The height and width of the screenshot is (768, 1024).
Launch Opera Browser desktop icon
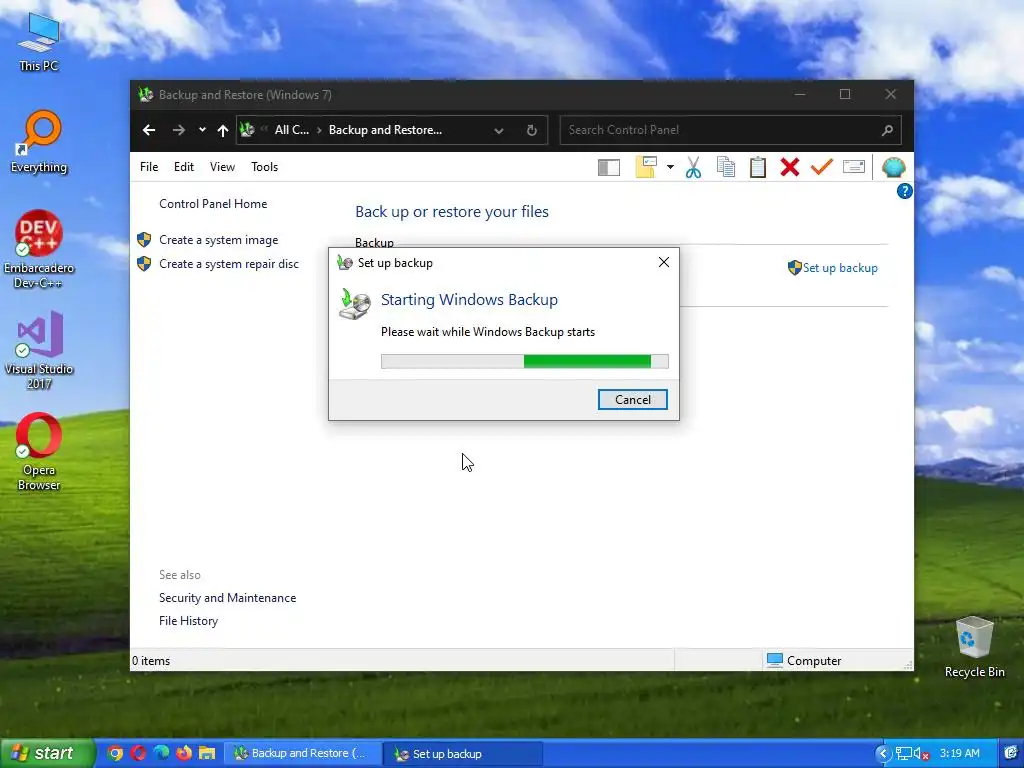point(39,451)
